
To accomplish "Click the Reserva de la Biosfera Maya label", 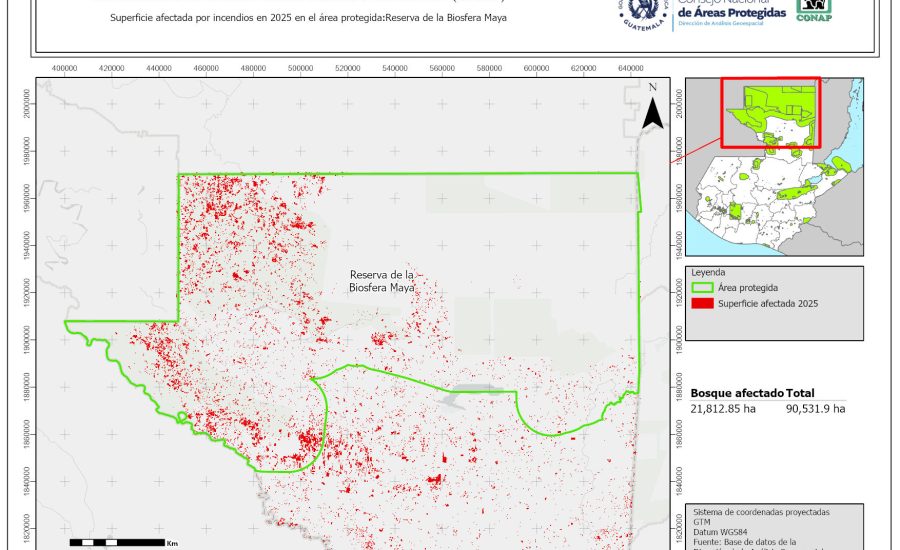I will [382, 281].
